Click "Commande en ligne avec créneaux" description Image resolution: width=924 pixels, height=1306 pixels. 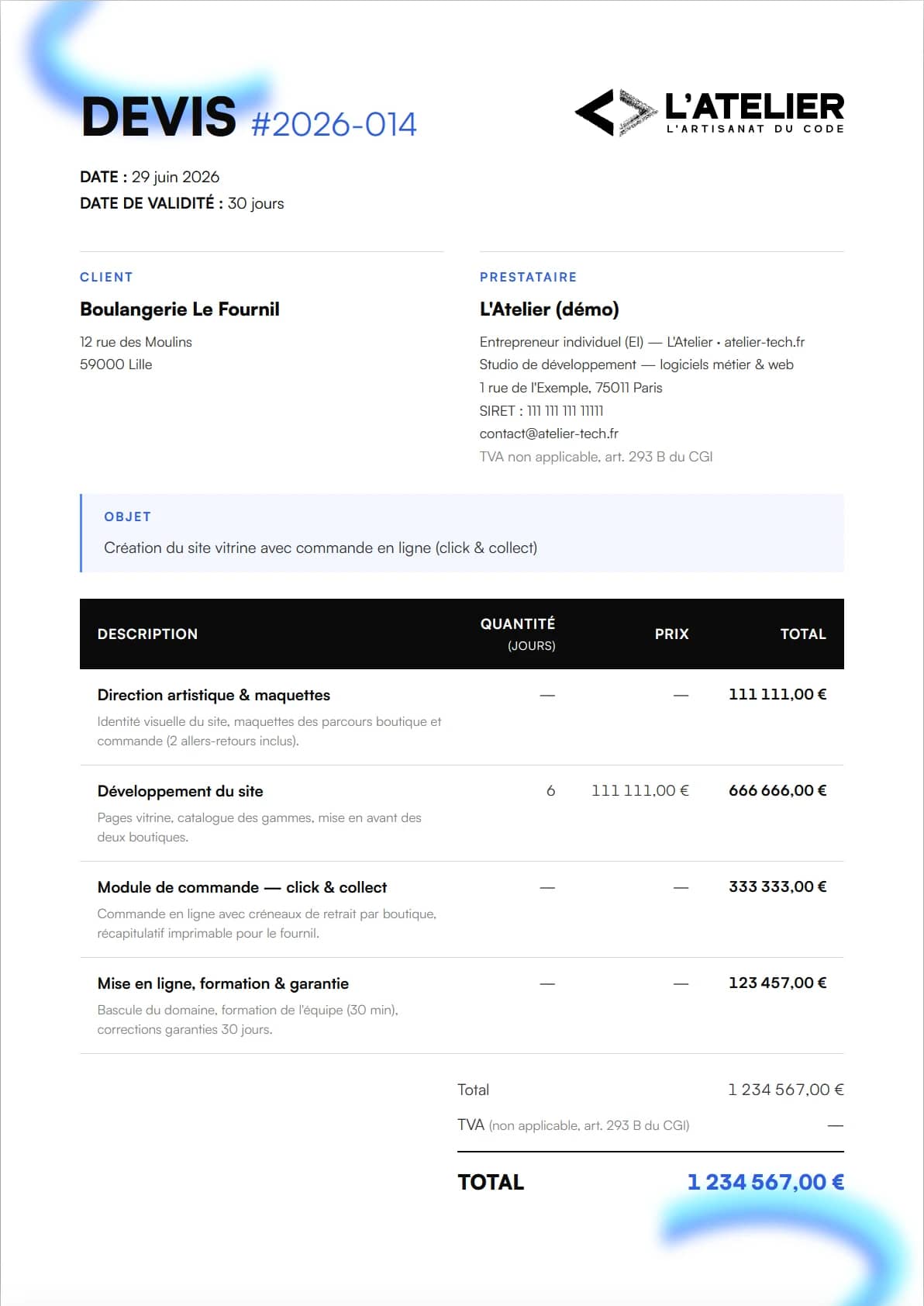pos(267,924)
